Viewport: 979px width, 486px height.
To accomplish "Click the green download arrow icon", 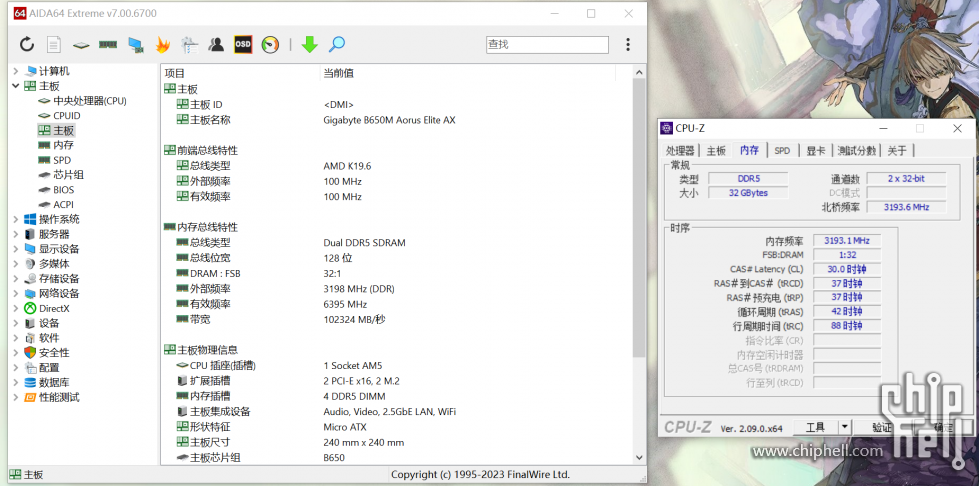I will click(x=310, y=44).
